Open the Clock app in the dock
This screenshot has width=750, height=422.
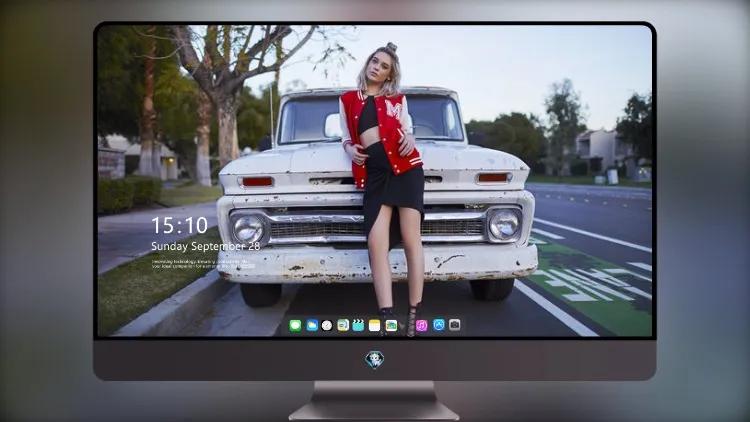coord(327,326)
